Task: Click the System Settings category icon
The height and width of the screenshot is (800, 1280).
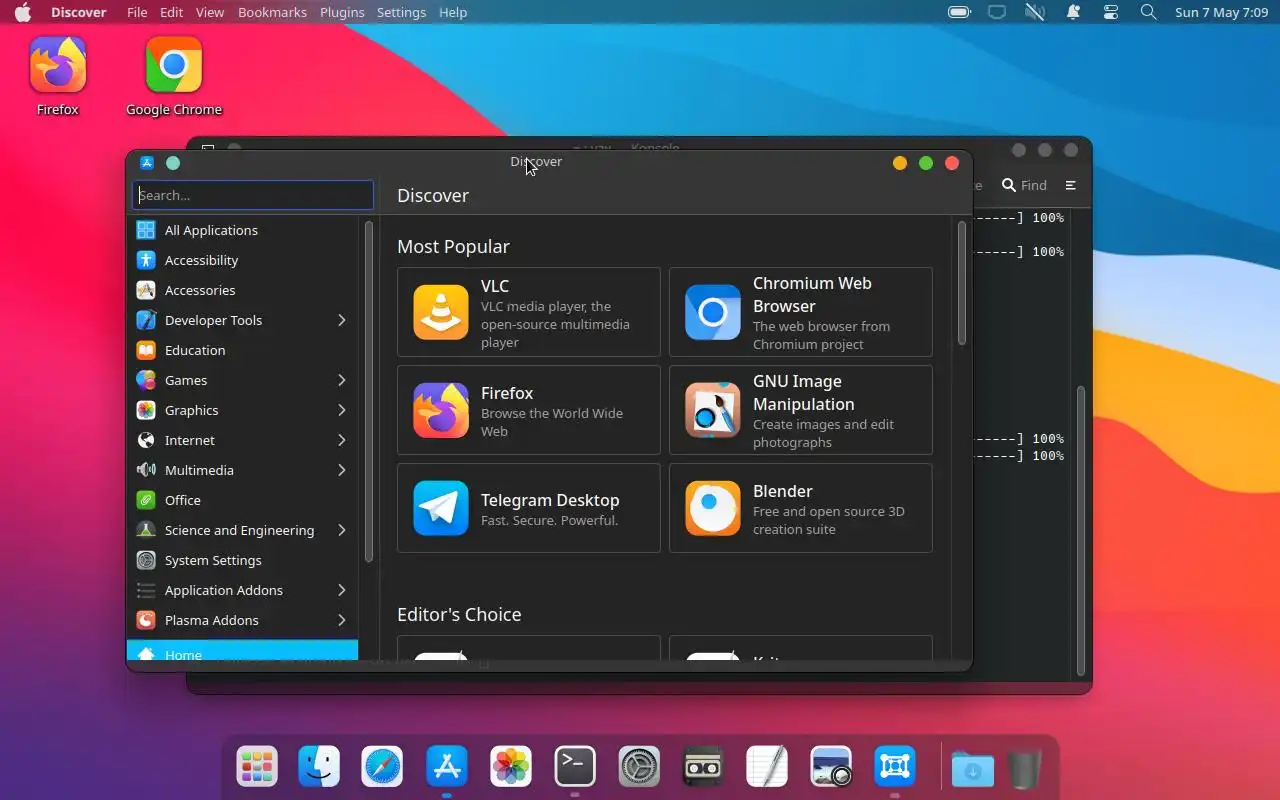Action: [146, 560]
